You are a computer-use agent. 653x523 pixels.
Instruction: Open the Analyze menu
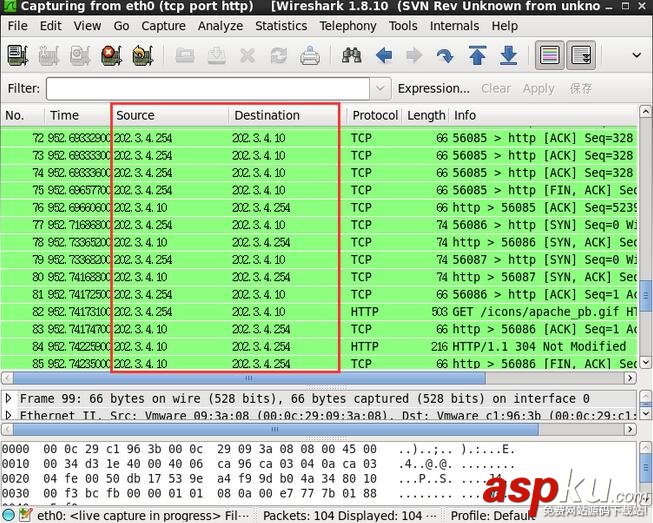pos(220,26)
